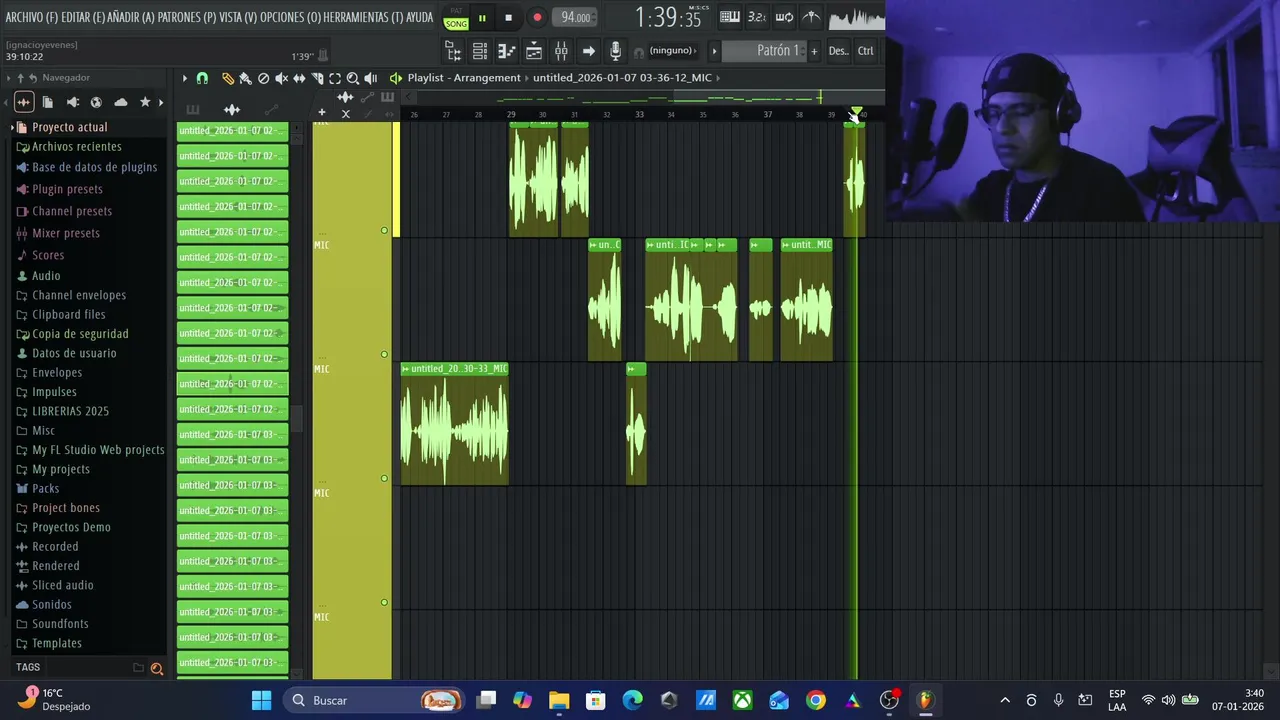Image resolution: width=1280 pixels, height=720 pixels.
Task: Toggle PAT/SONG mode switch
Action: point(456,19)
